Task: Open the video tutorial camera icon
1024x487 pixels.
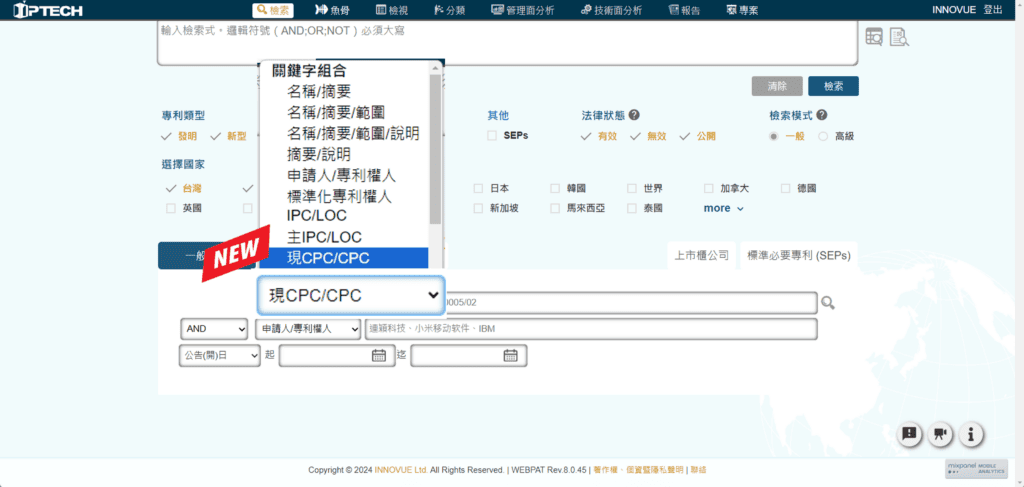Action: click(x=940, y=434)
